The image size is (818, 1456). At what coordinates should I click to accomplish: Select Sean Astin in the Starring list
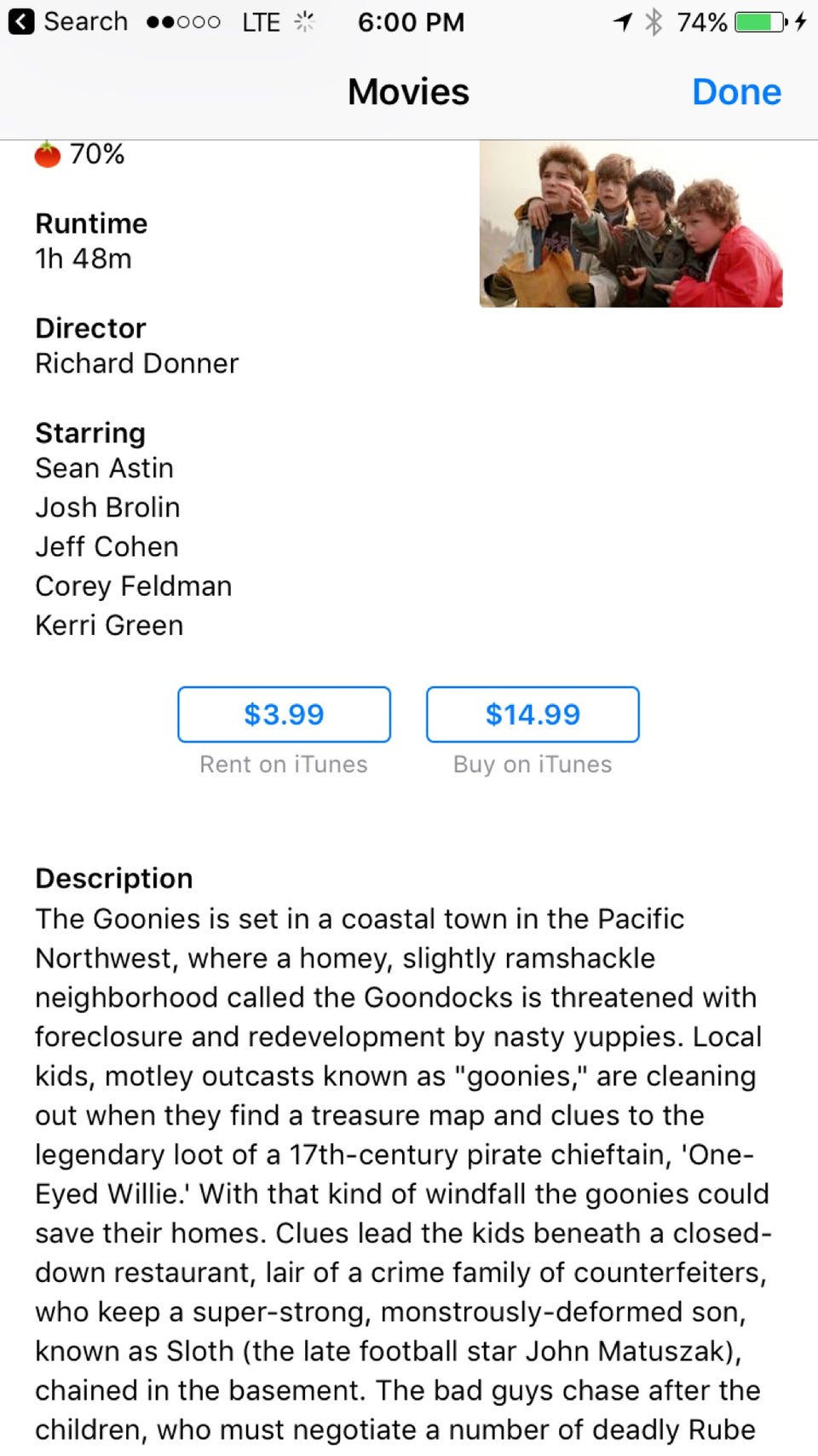(x=105, y=468)
